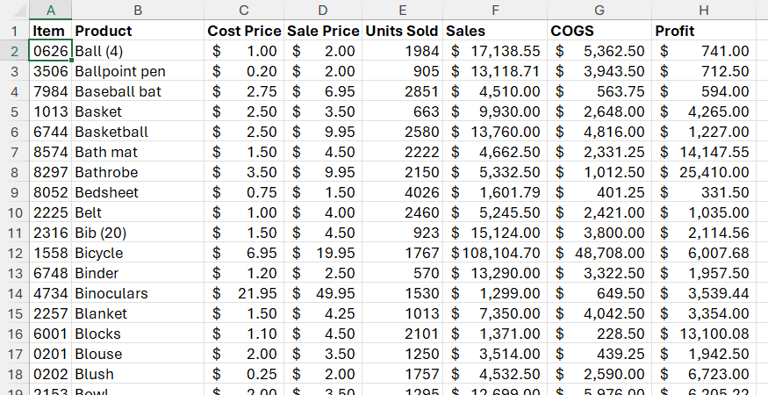Click the Units Sold header cell

coord(402,31)
